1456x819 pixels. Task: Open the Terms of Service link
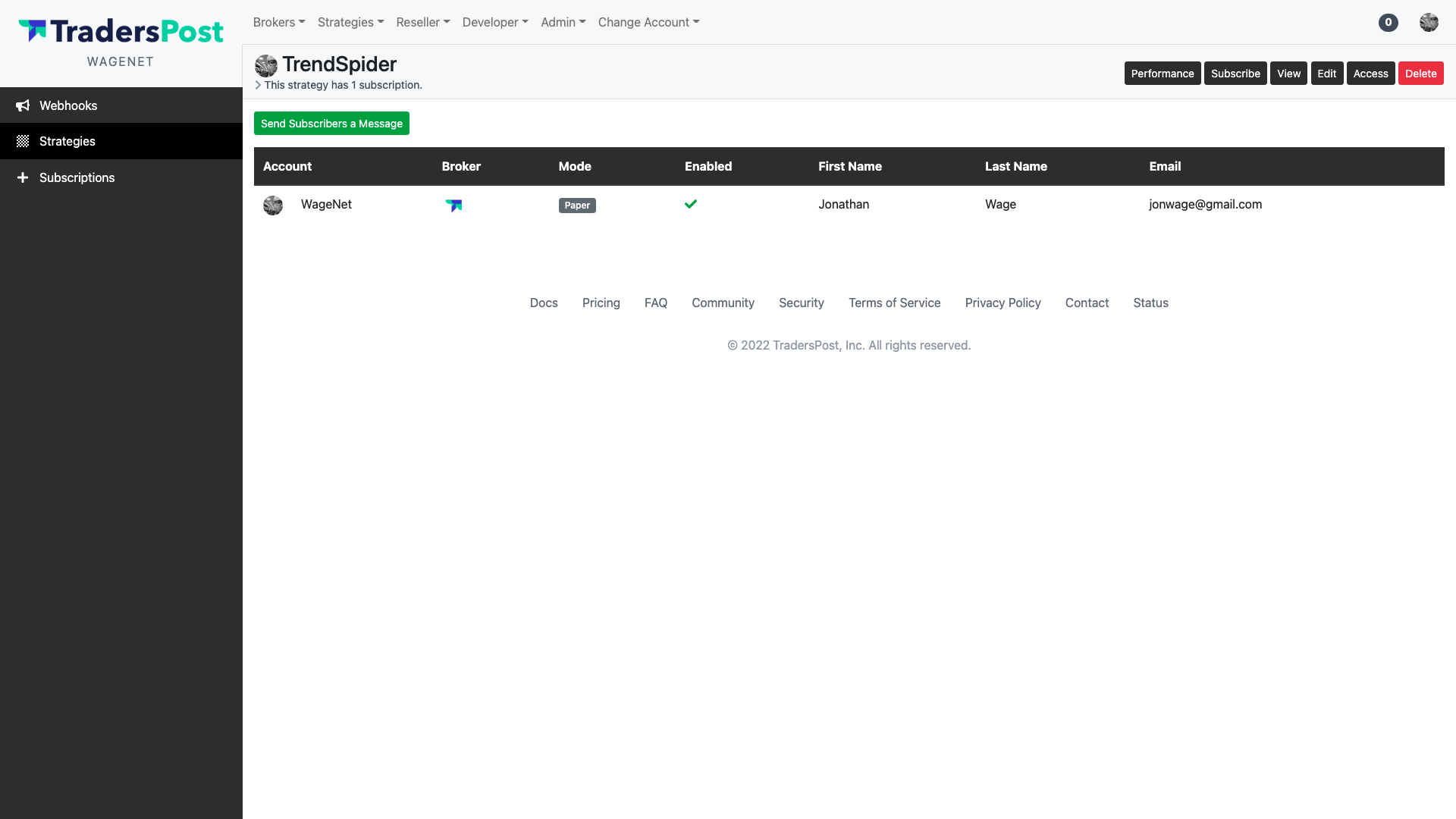(x=894, y=303)
